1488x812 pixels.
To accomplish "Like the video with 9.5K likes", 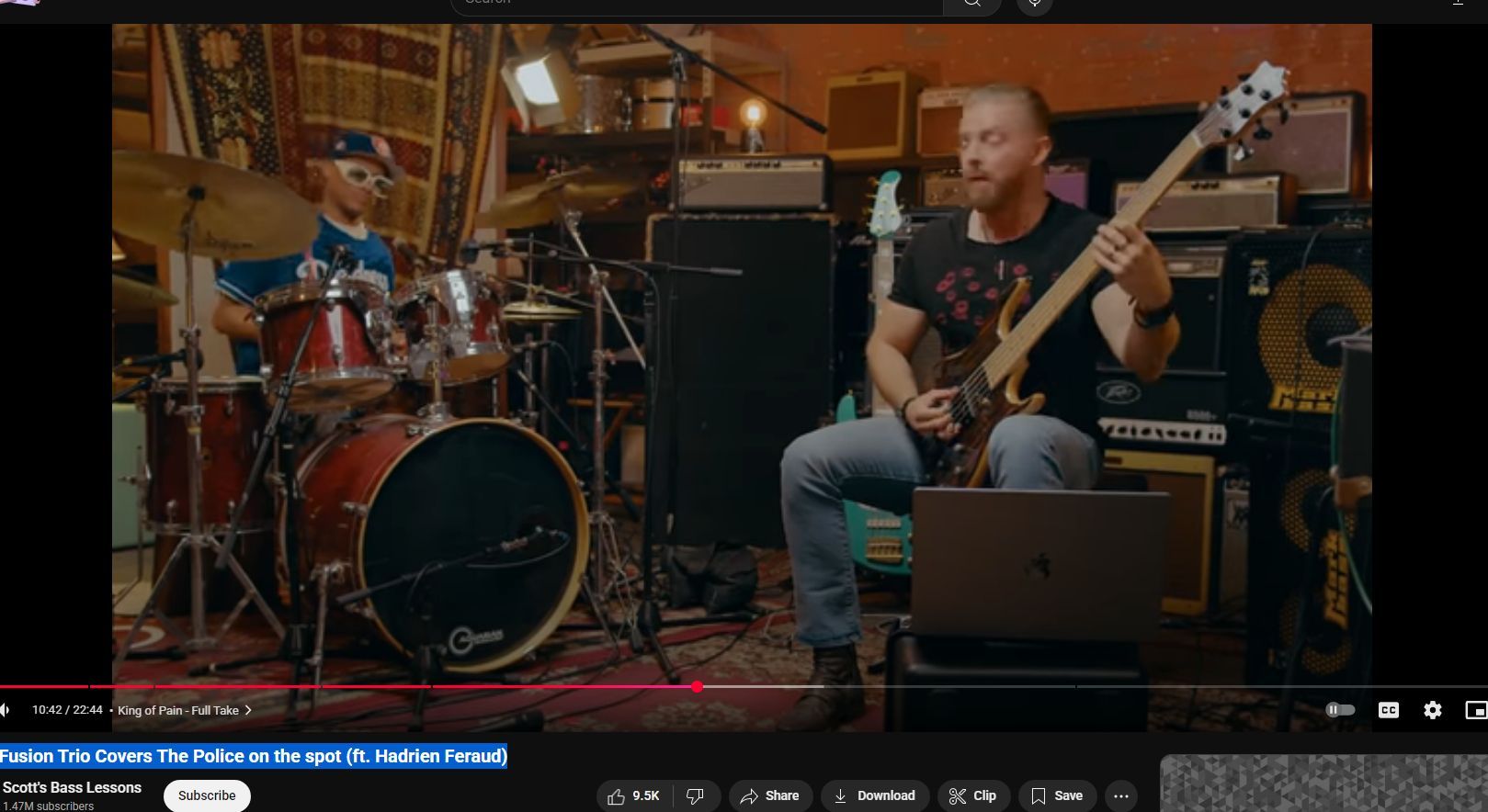I will point(634,795).
